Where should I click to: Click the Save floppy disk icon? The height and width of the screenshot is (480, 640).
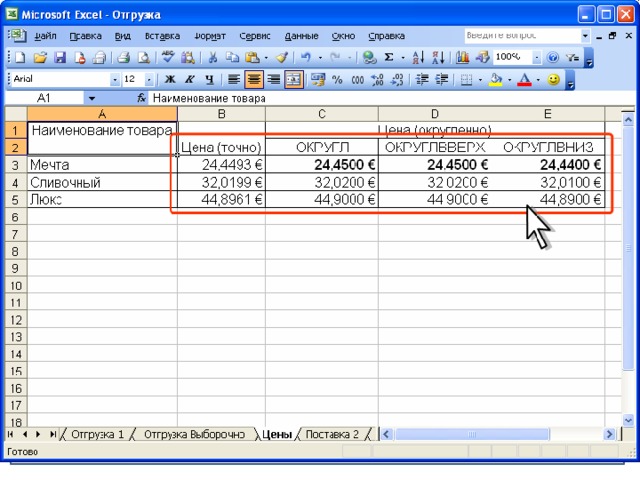coord(60,58)
